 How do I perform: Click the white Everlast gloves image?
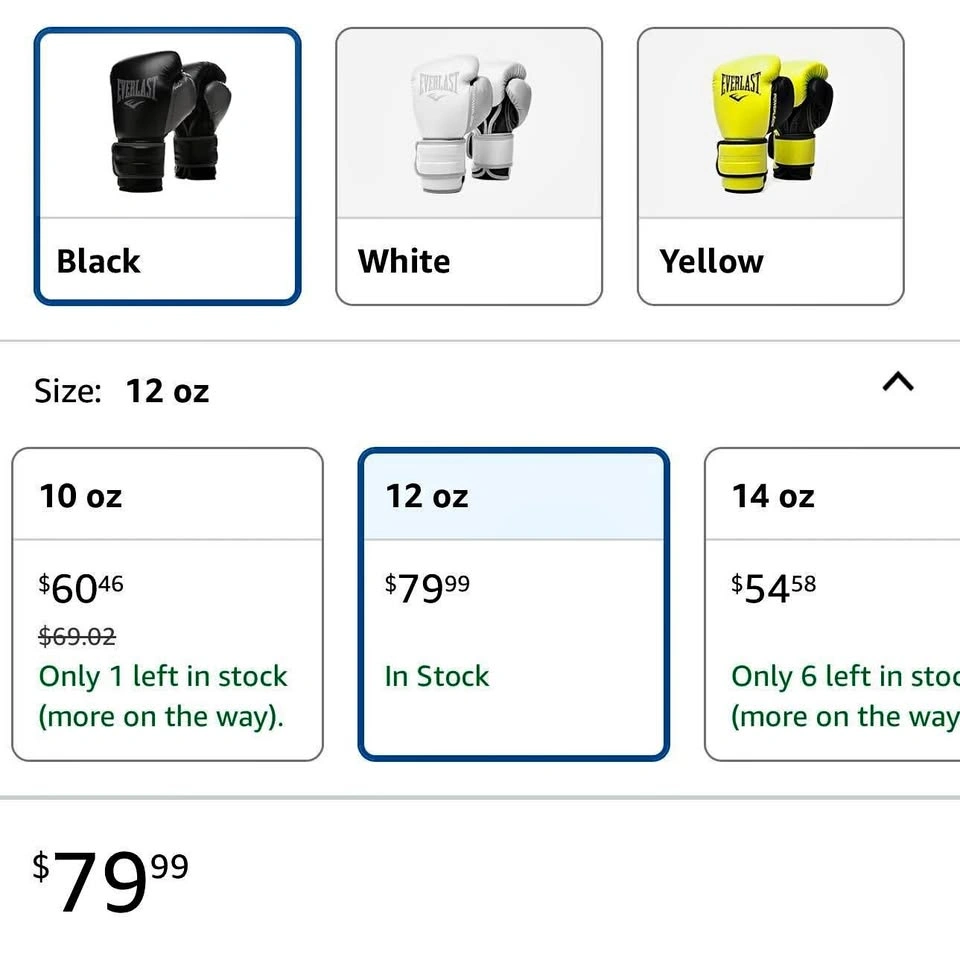pyautogui.click(x=469, y=122)
